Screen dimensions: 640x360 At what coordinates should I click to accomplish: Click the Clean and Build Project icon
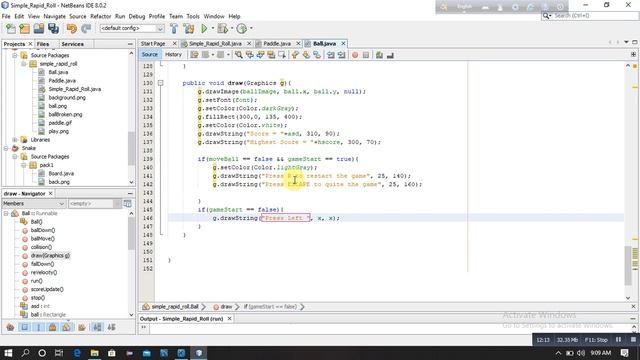click(x=189, y=29)
